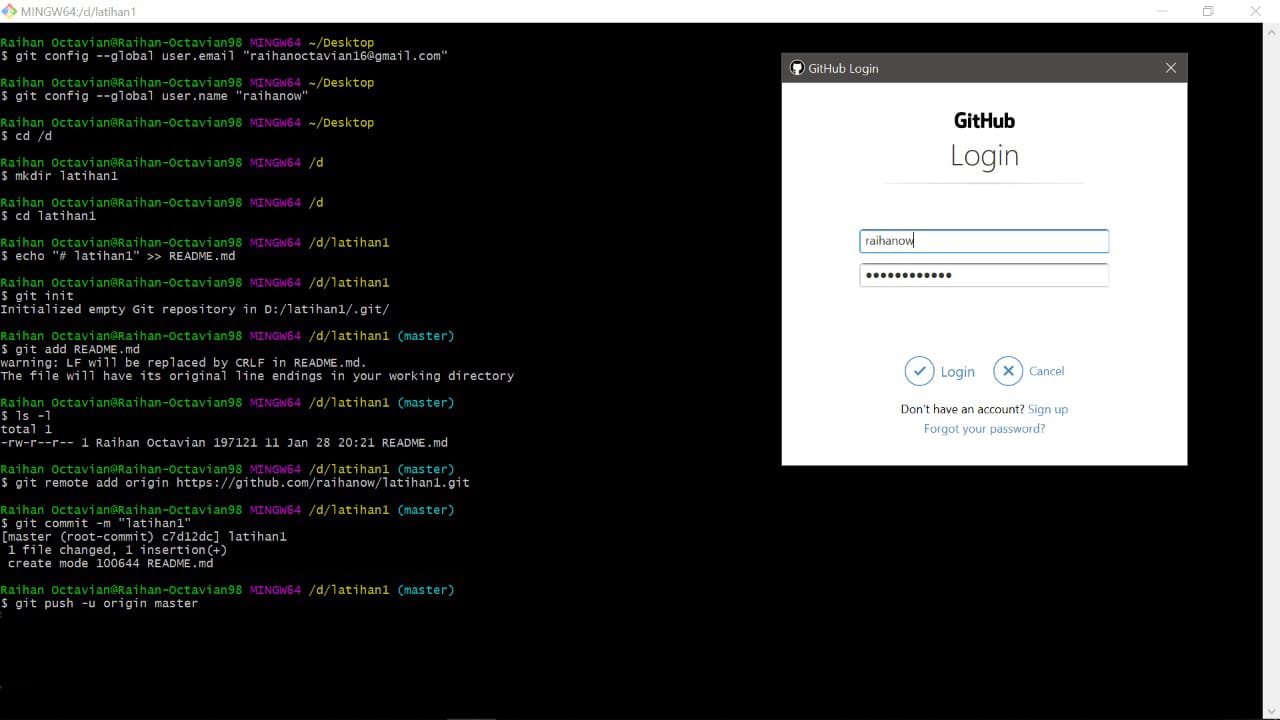Open the Sign up link
This screenshot has height=720, width=1280.
(1048, 409)
